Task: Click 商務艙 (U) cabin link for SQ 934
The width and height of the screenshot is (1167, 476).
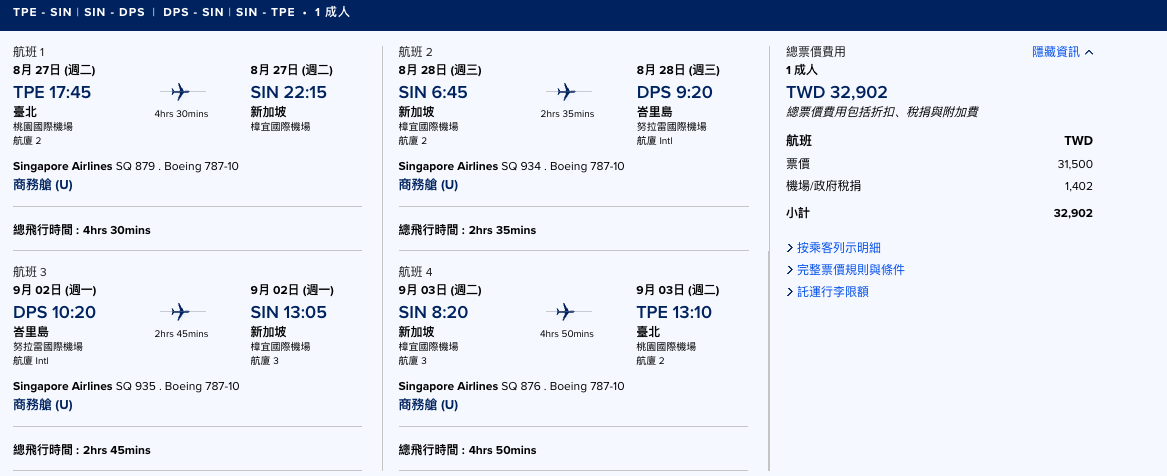Action: click(429, 185)
